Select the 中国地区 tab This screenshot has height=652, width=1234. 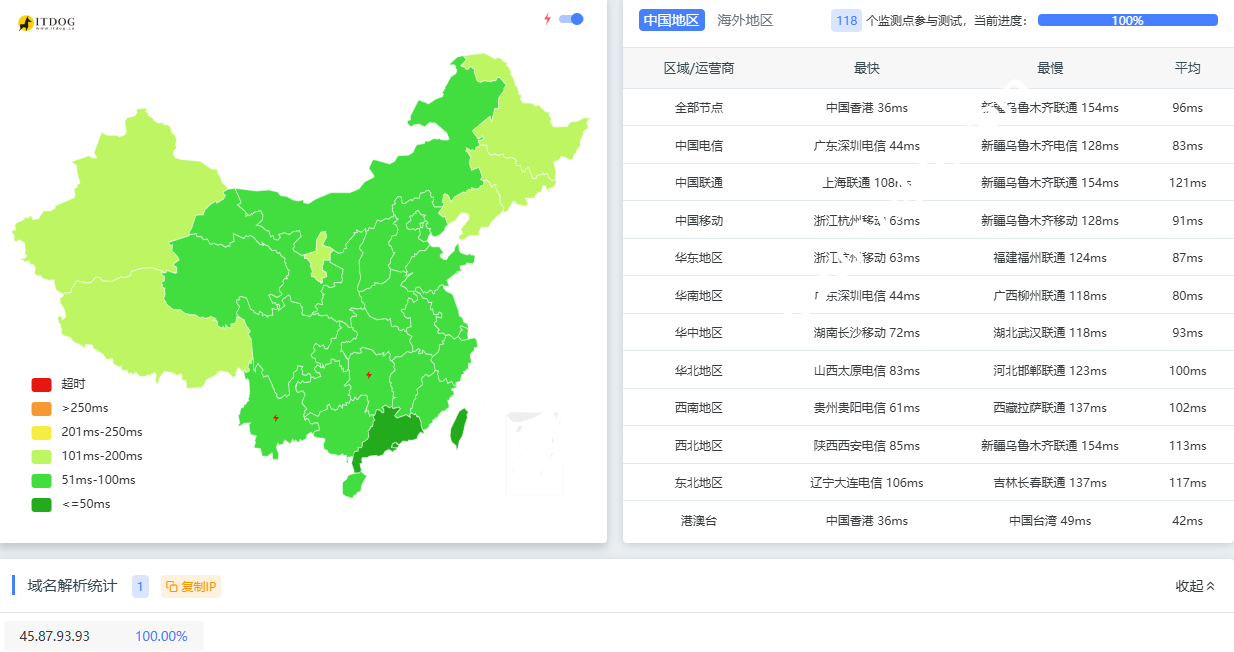671,20
